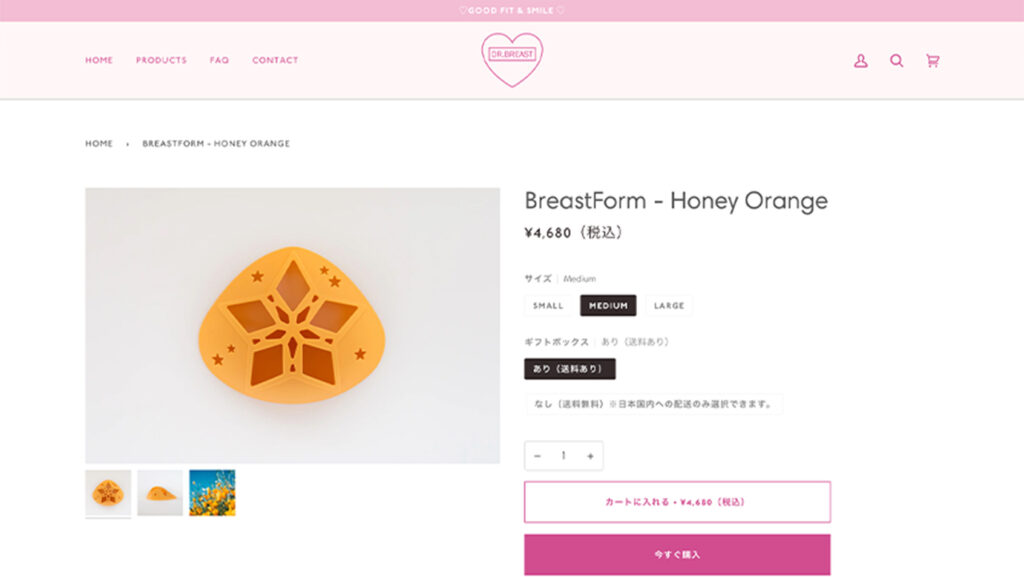Click the Dr. Breast heart logo
The image size is (1024, 577).
pos(512,59)
